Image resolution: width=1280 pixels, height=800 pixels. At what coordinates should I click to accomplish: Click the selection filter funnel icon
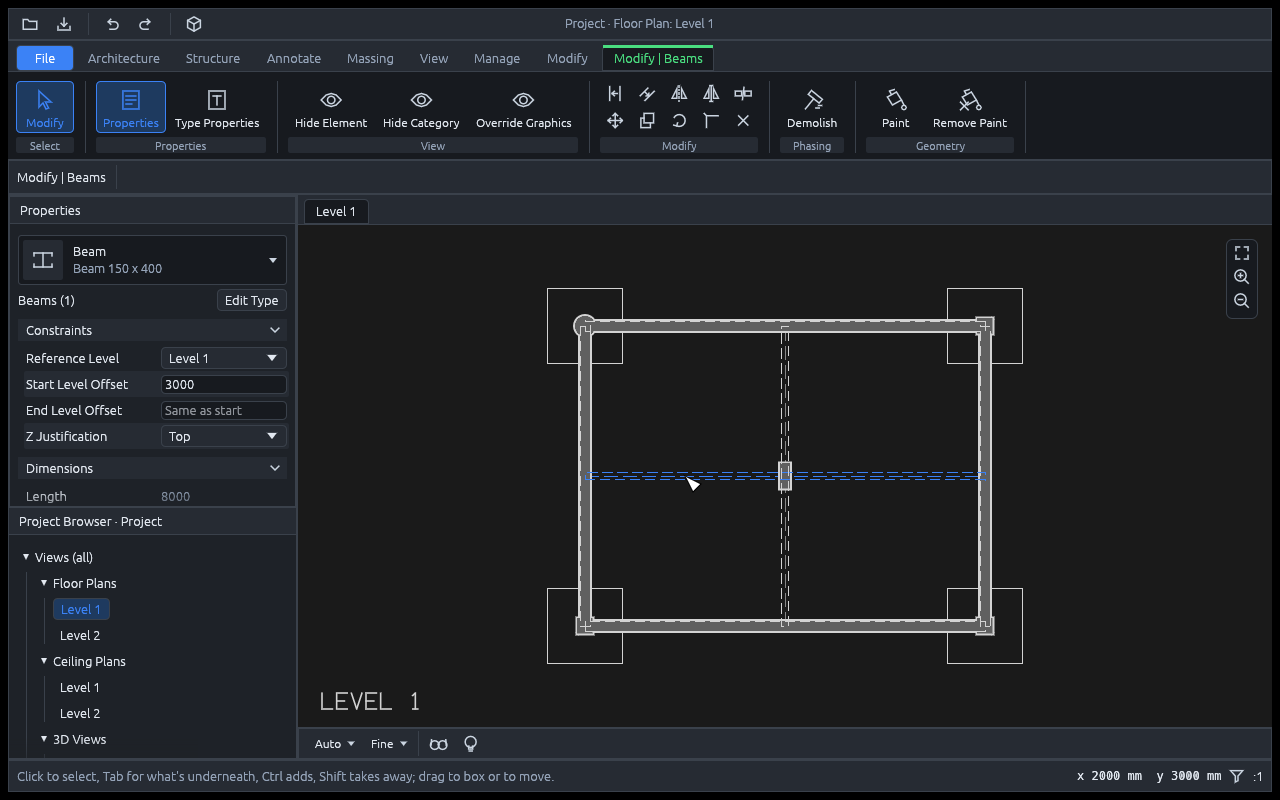pyautogui.click(x=1237, y=776)
